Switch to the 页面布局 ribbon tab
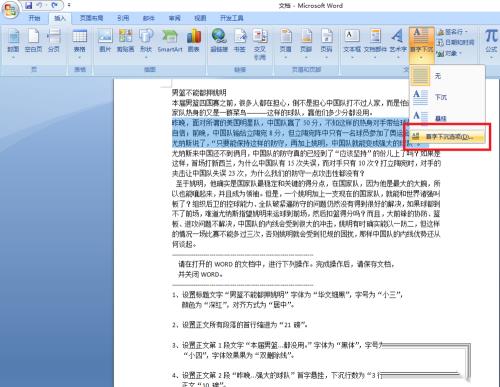 [91, 18]
